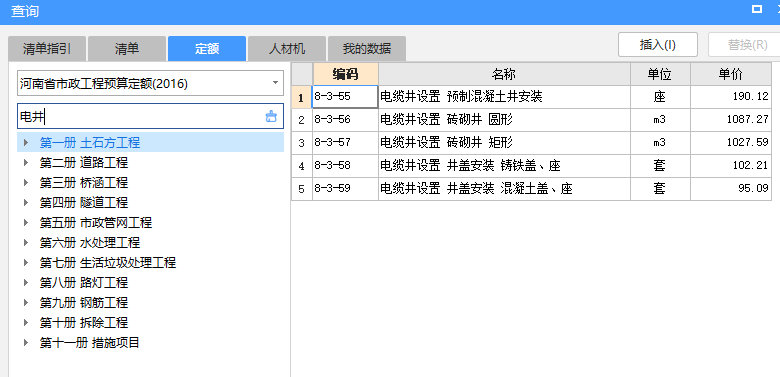
Task: Select 第七册 生活垃圾处理工程 tree item
Action: (x=108, y=263)
